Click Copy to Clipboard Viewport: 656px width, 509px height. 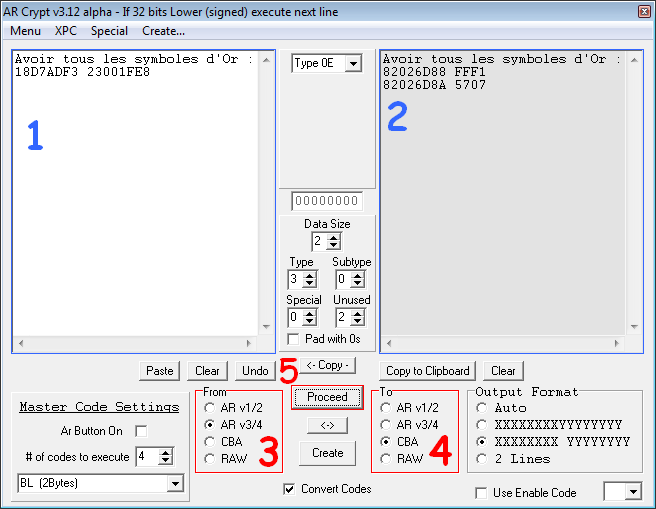coord(428,371)
